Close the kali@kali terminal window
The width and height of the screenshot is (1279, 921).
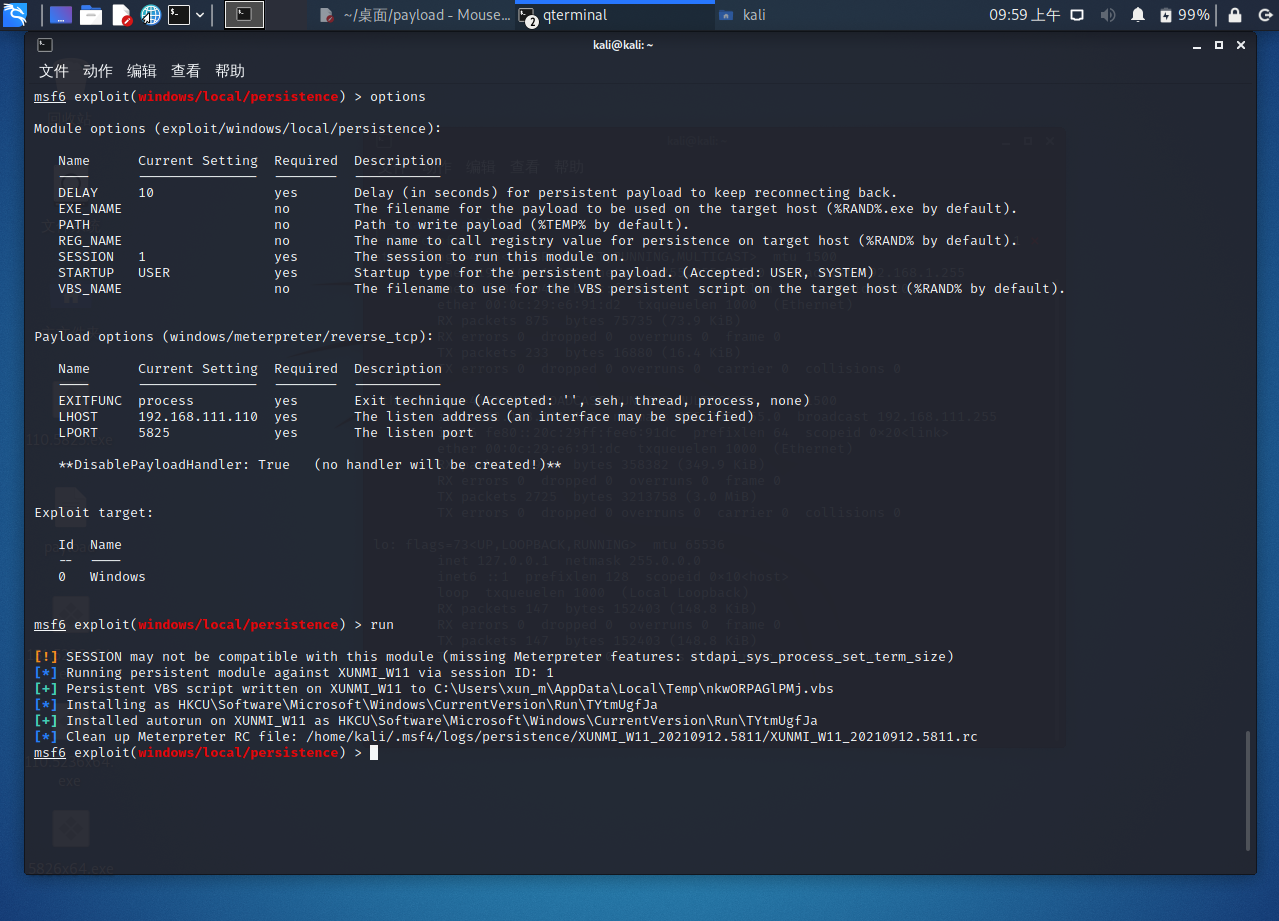[x=1241, y=45]
